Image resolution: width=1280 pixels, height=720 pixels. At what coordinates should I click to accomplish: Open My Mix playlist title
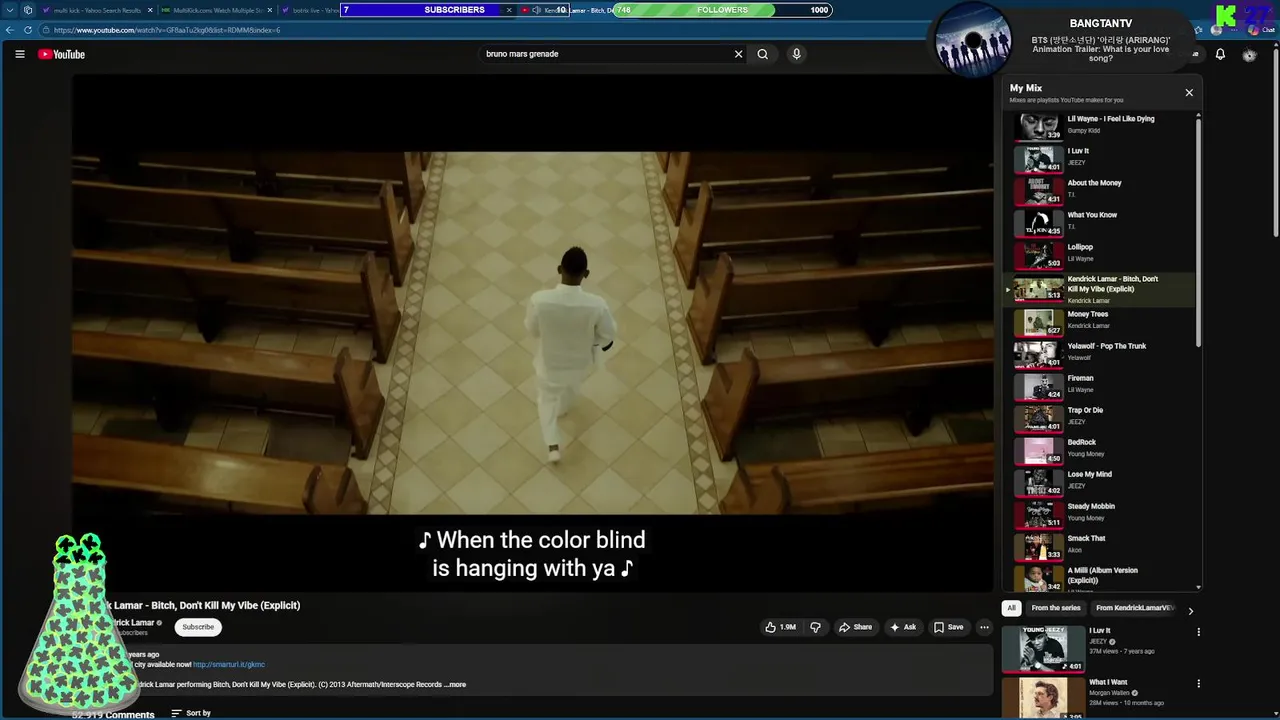point(1026,88)
